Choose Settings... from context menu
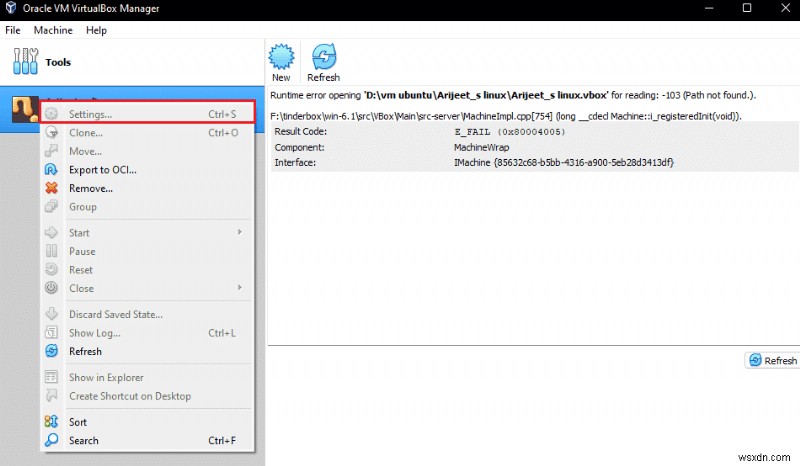This screenshot has width=800, height=466. point(147,114)
